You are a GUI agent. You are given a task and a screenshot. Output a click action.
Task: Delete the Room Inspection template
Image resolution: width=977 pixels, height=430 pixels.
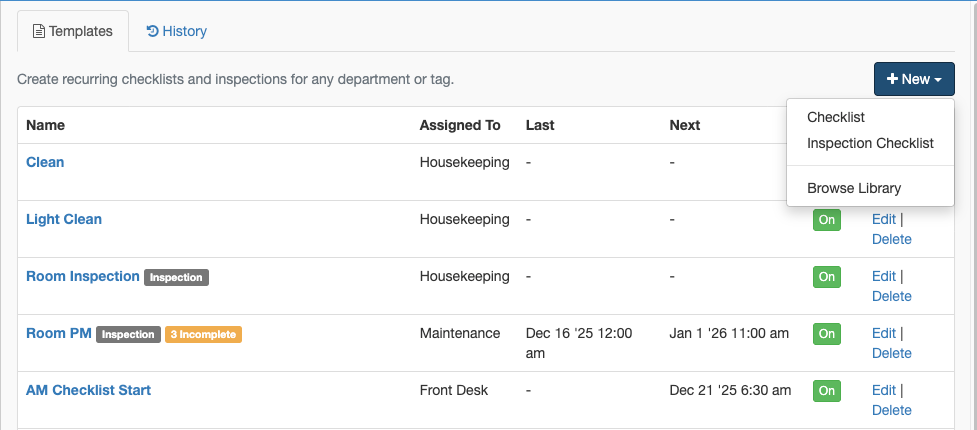tap(892, 296)
